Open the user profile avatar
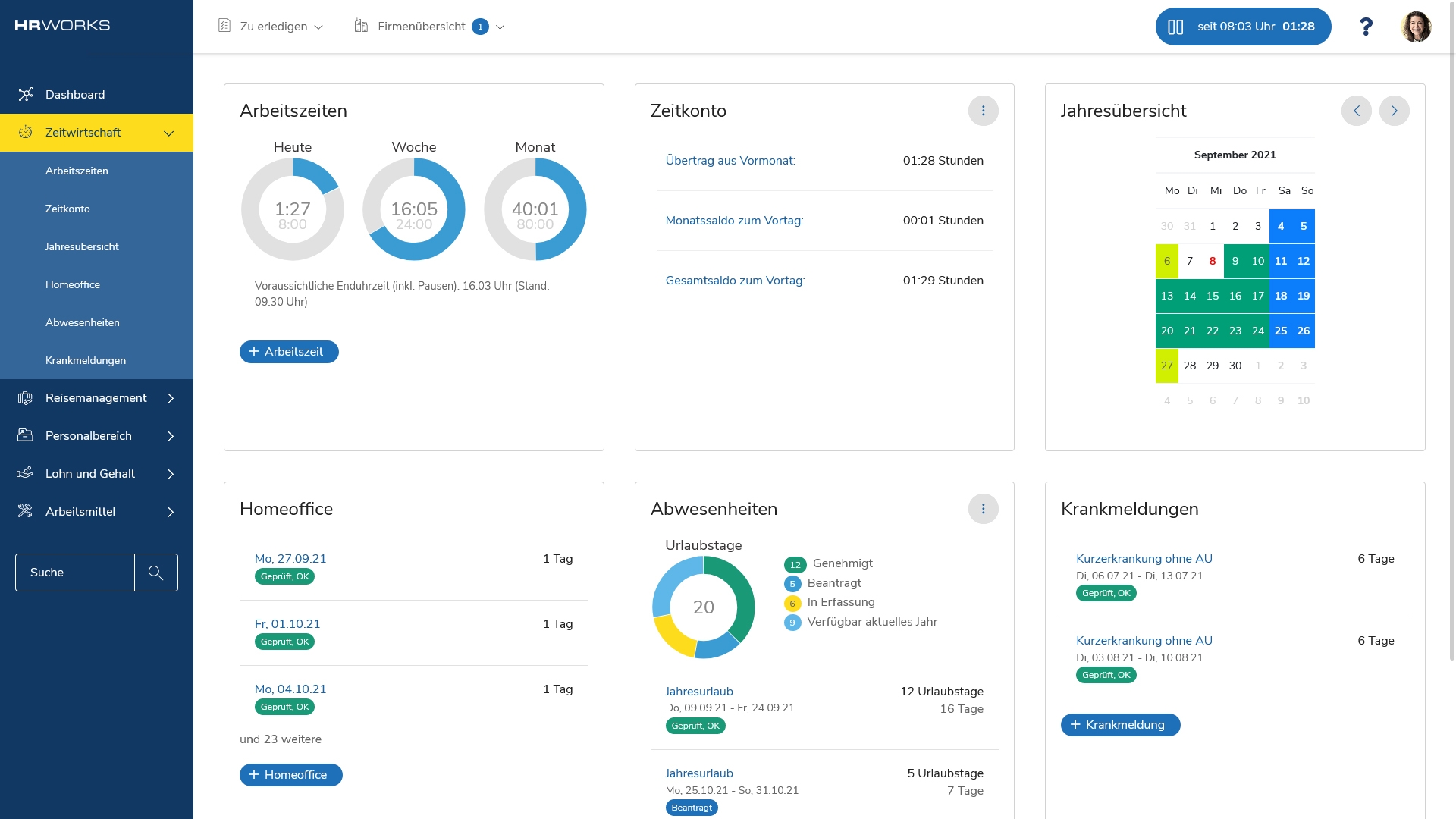Image resolution: width=1456 pixels, height=819 pixels. (1415, 27)
